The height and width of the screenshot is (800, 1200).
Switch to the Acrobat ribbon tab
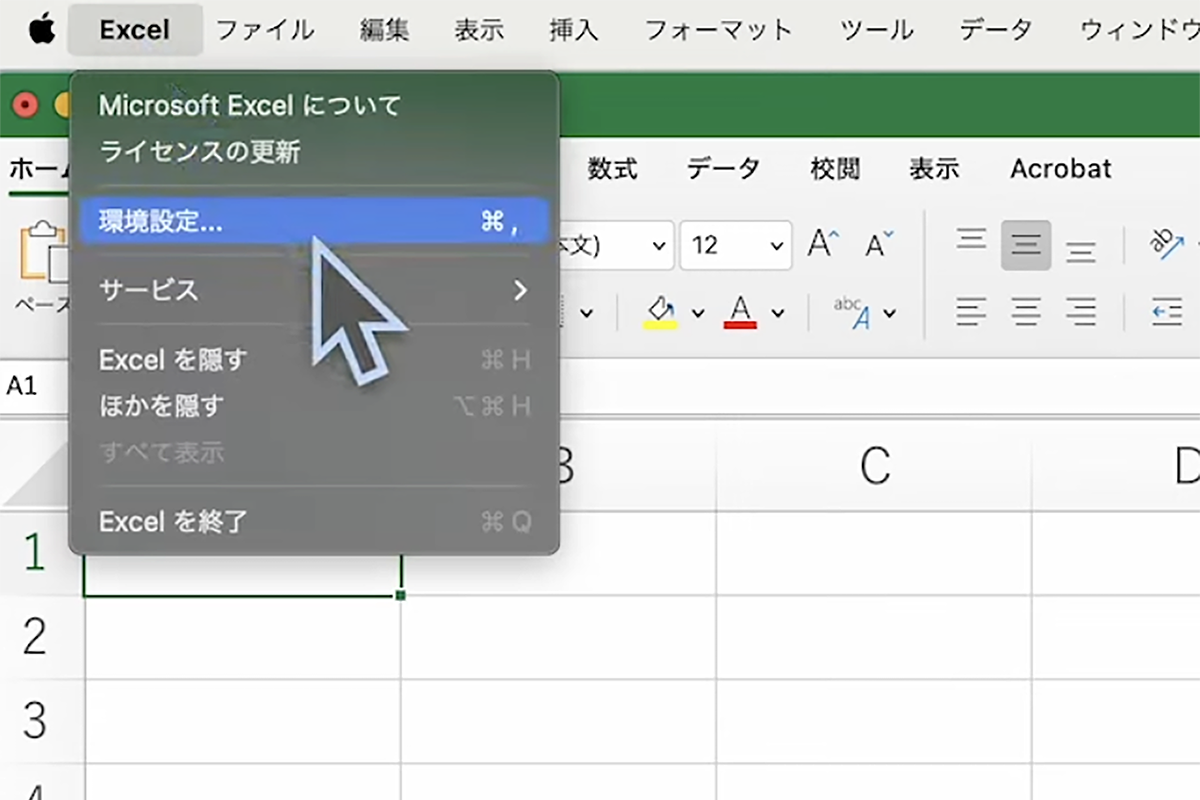coord(1060,169)
